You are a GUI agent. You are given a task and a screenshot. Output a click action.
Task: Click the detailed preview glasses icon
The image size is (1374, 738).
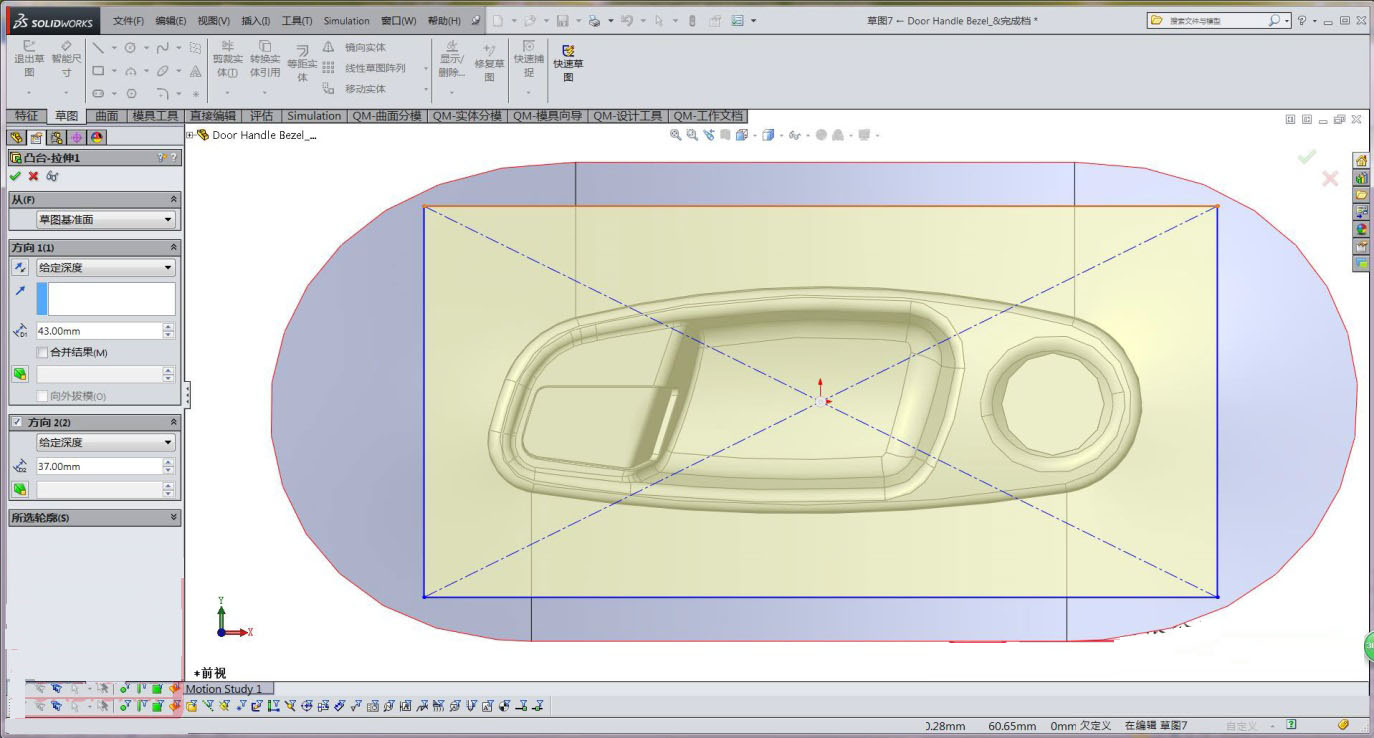[x=52, y=176]
